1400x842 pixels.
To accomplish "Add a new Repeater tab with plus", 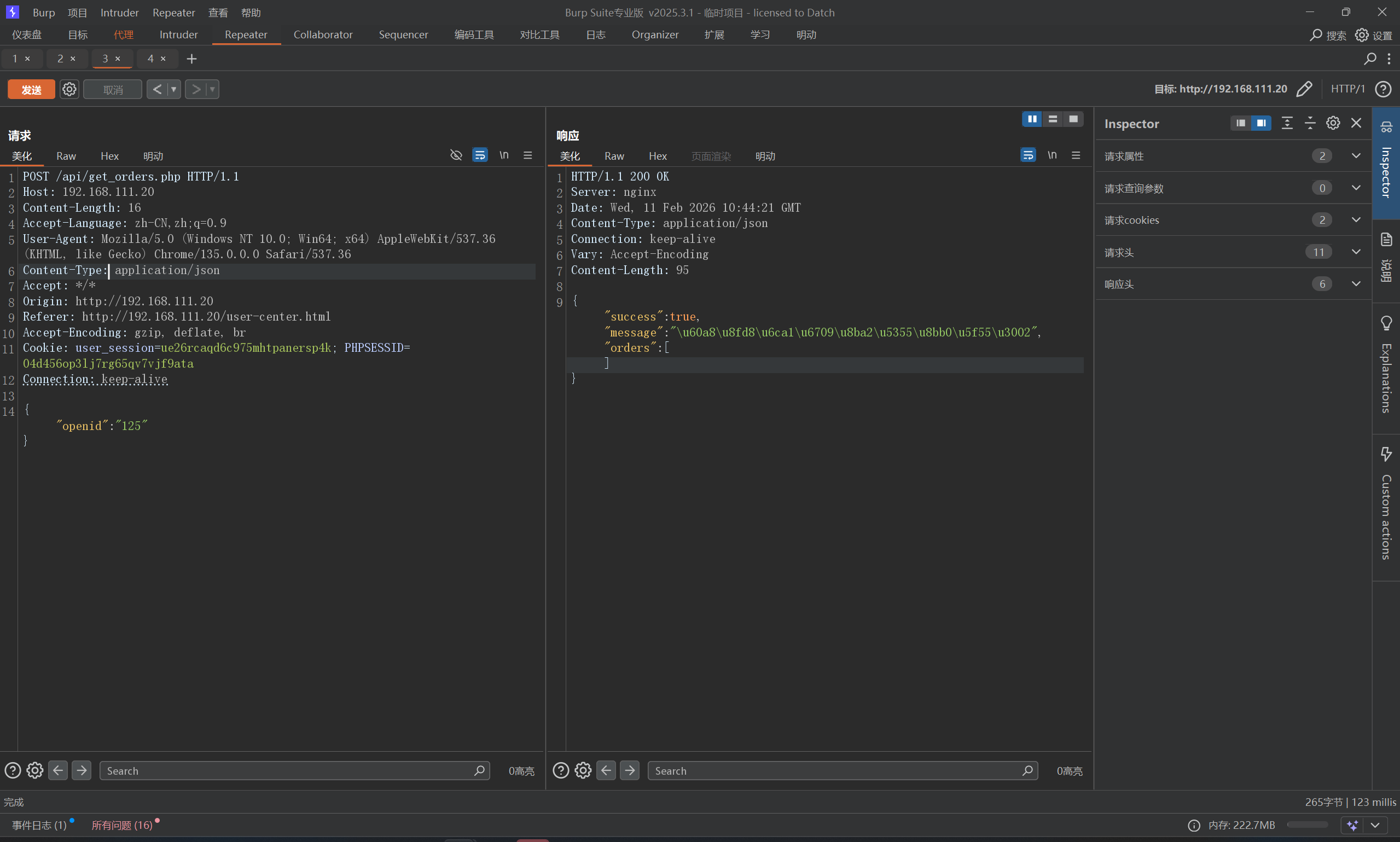I will coord(191,59).
